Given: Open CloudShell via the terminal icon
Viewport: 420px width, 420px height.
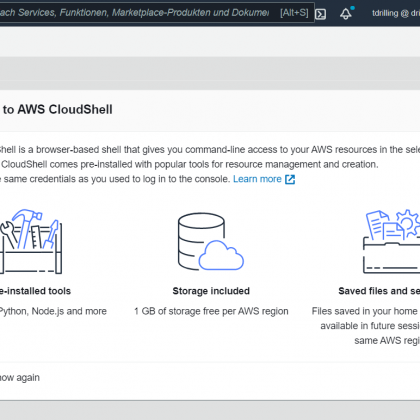Looking at the screenshot, I should [x=320, y=14].
